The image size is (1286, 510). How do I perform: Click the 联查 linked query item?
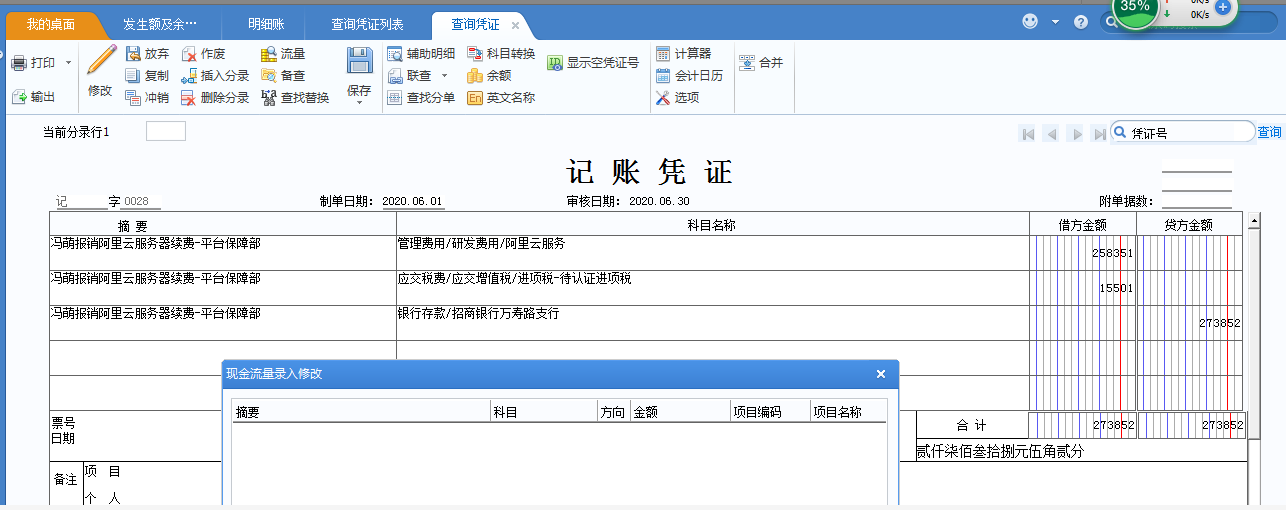(x=410, y=76)
